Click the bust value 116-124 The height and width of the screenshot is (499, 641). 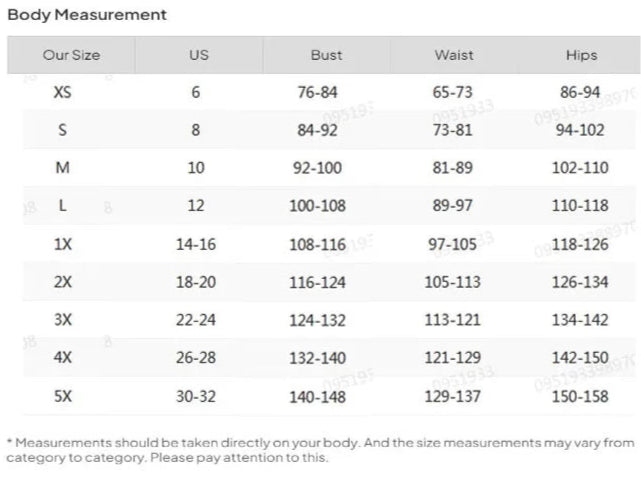[318, 282]
